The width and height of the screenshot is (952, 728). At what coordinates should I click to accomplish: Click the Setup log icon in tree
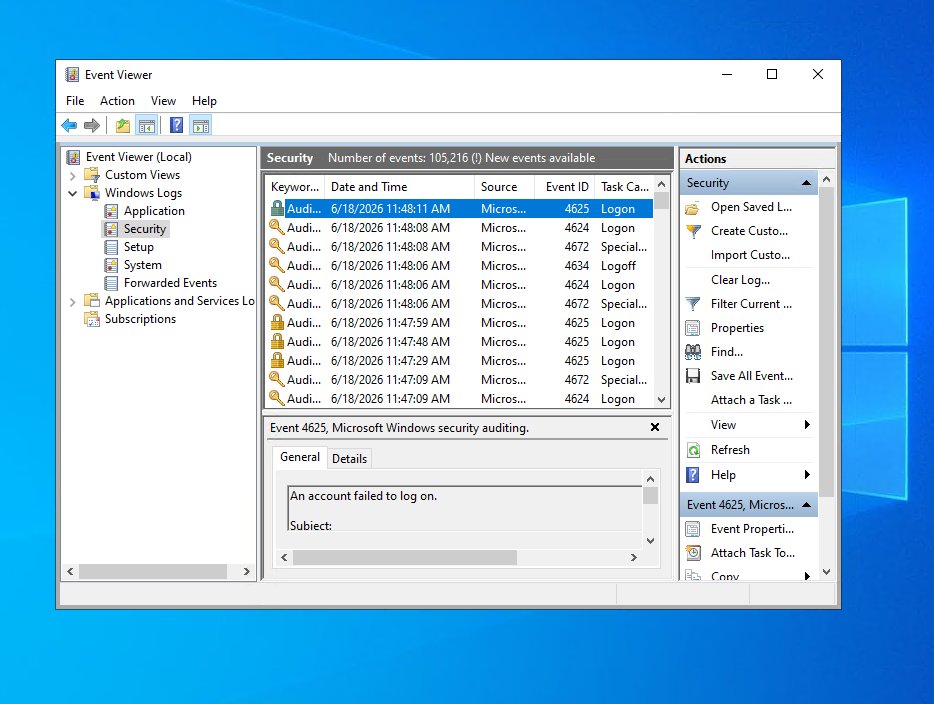pyautogui.click(x=111, y=247)
